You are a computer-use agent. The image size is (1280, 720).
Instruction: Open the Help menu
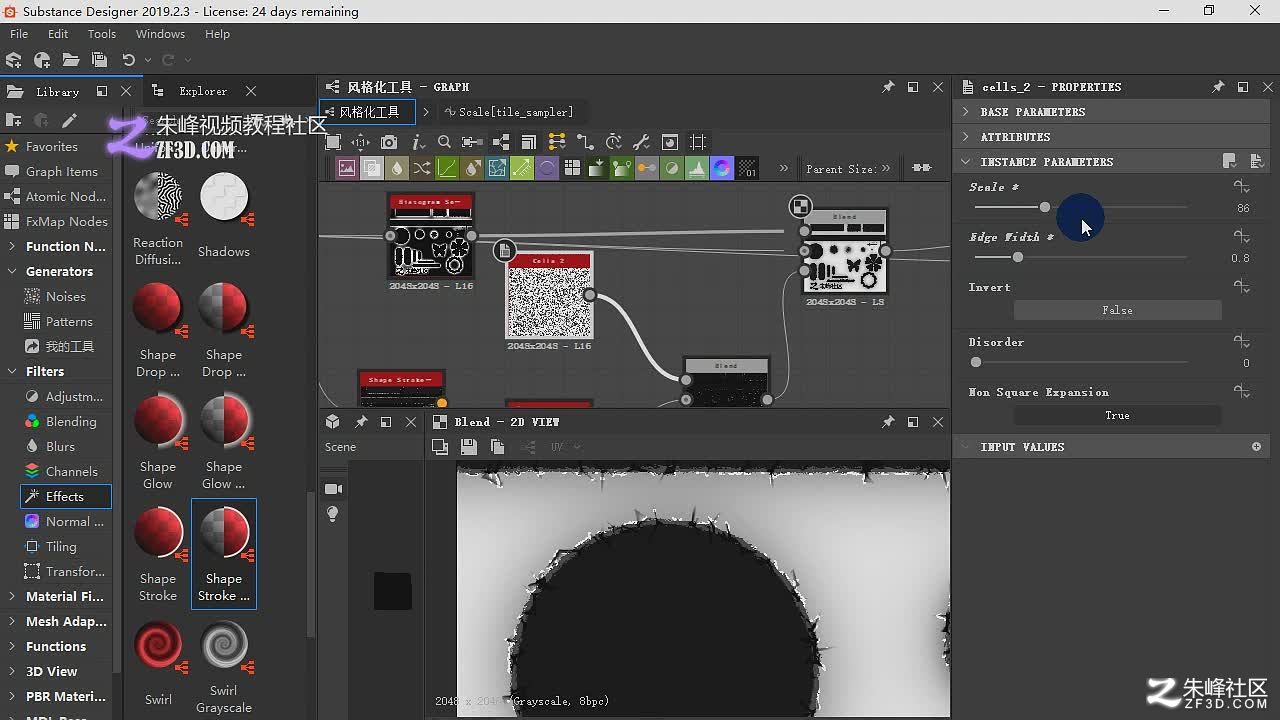click(217, 34)
